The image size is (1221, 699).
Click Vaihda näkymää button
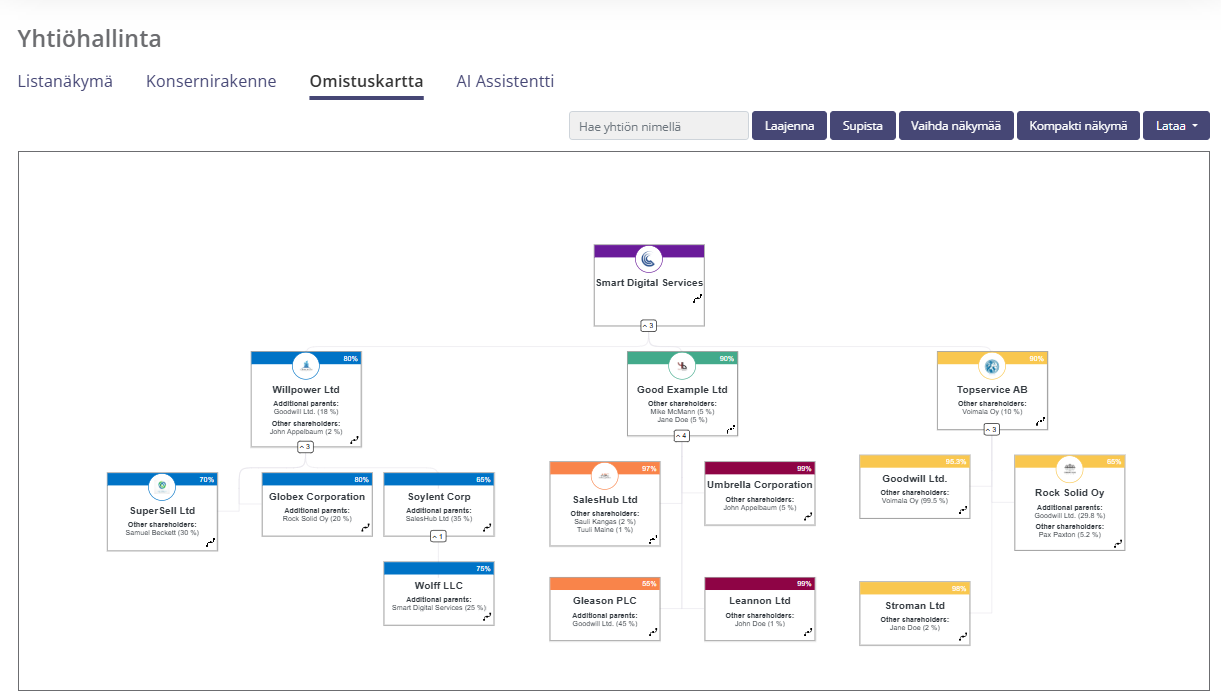[956, 126]
